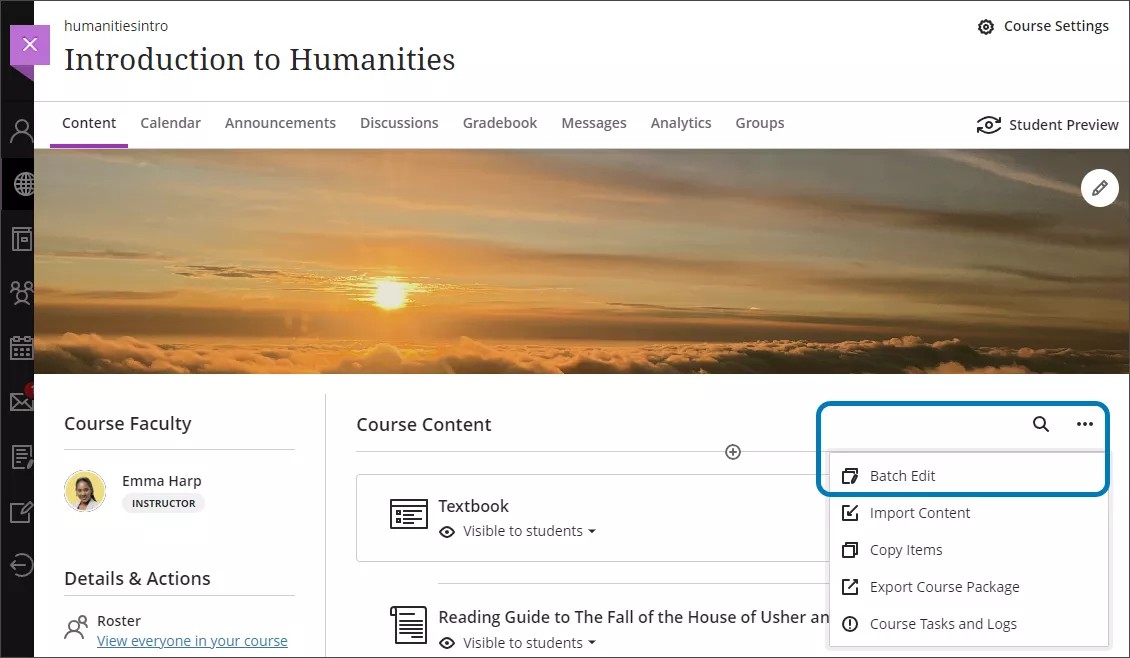Viewport: 1130px width, 658px height.
Task: Click the pencil icon to edit the banner
Action: pyautogui.click(x=1100, y=188)
